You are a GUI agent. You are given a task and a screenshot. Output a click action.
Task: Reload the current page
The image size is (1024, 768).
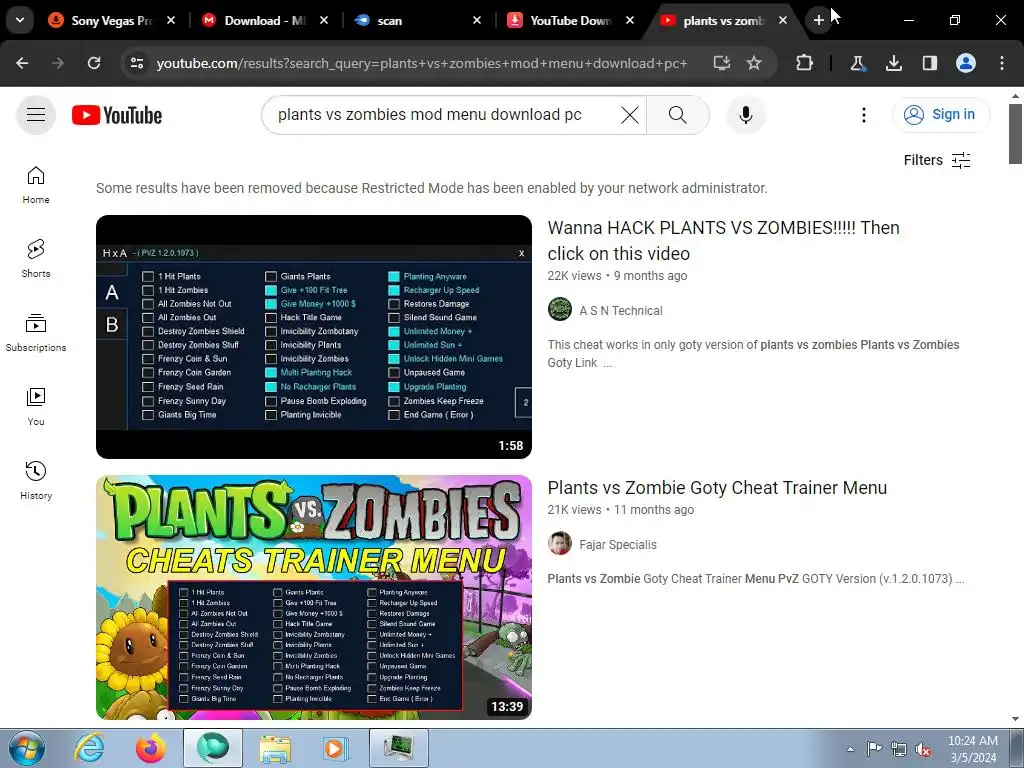pyautogui.click(x=94, y=63)
